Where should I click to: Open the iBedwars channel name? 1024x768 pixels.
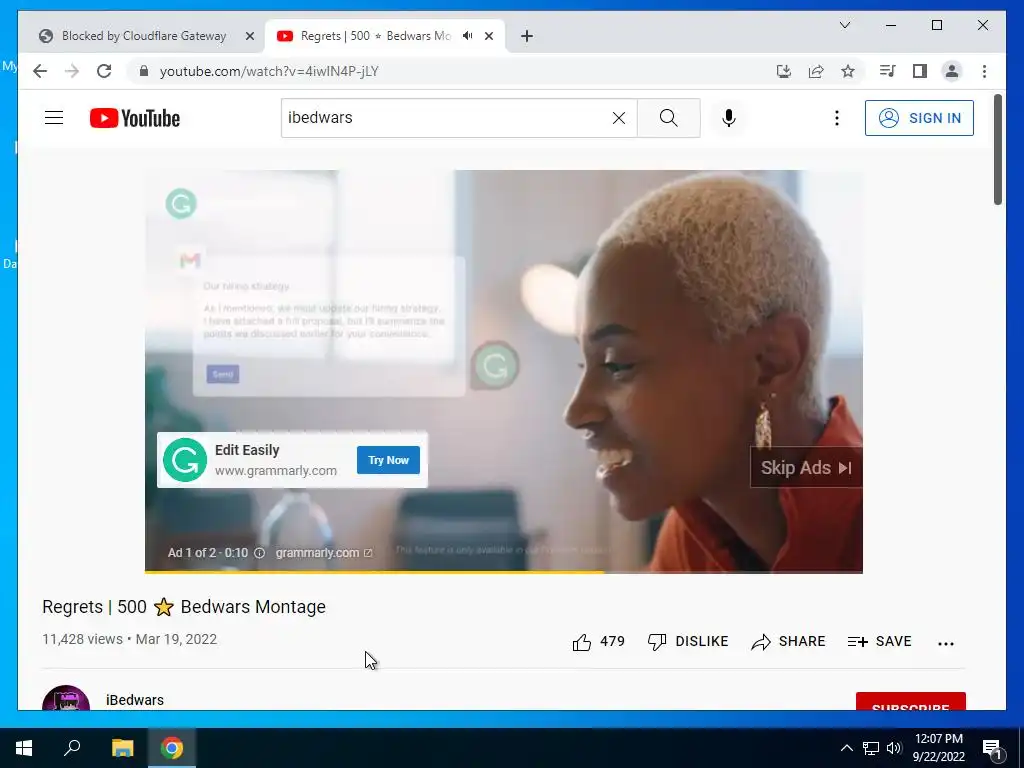pos(135,700)
